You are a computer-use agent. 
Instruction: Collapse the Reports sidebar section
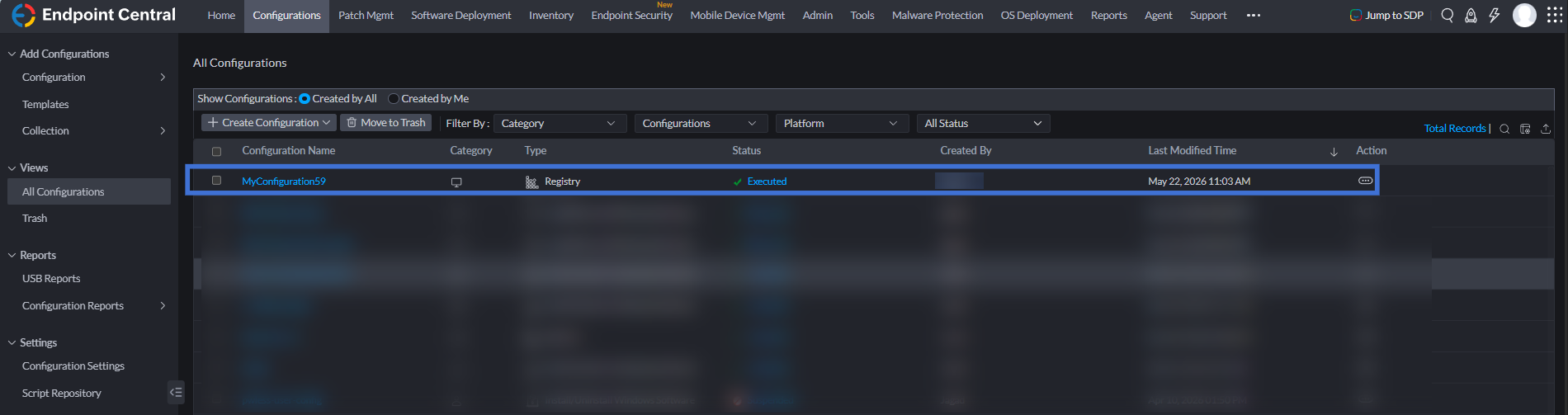[x=12, y=255]
